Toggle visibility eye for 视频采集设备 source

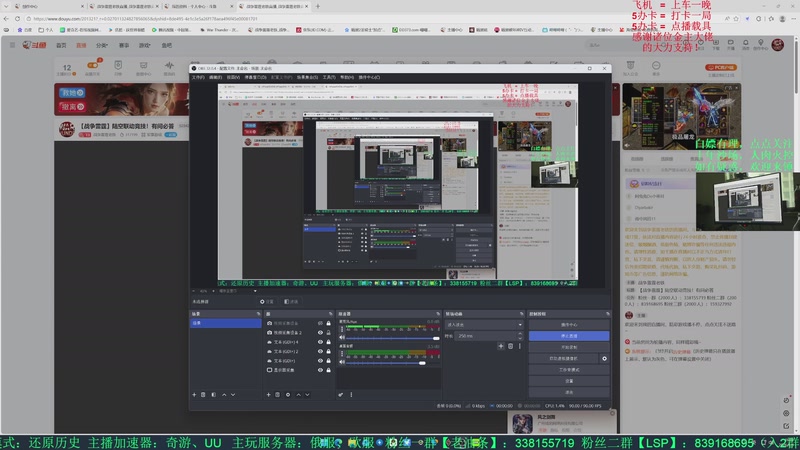pyautogui.click(x=320, y=323)
